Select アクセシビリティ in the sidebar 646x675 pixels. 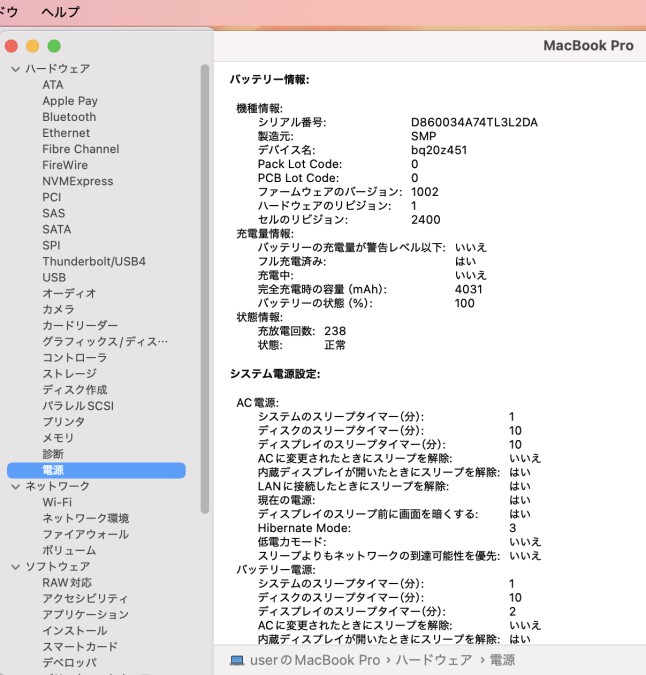coord(85,599)
